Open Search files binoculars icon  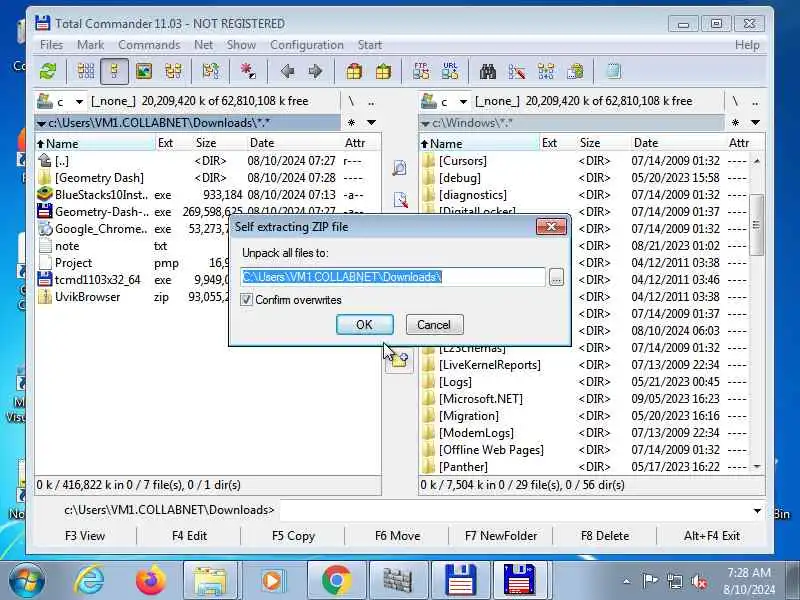click(x=488, y=71)
